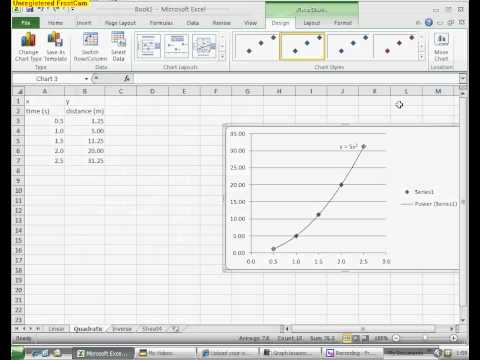Screen dimensions: 480x360
Task: Click the Insert Function fx icon
Action: pos(127,79)
